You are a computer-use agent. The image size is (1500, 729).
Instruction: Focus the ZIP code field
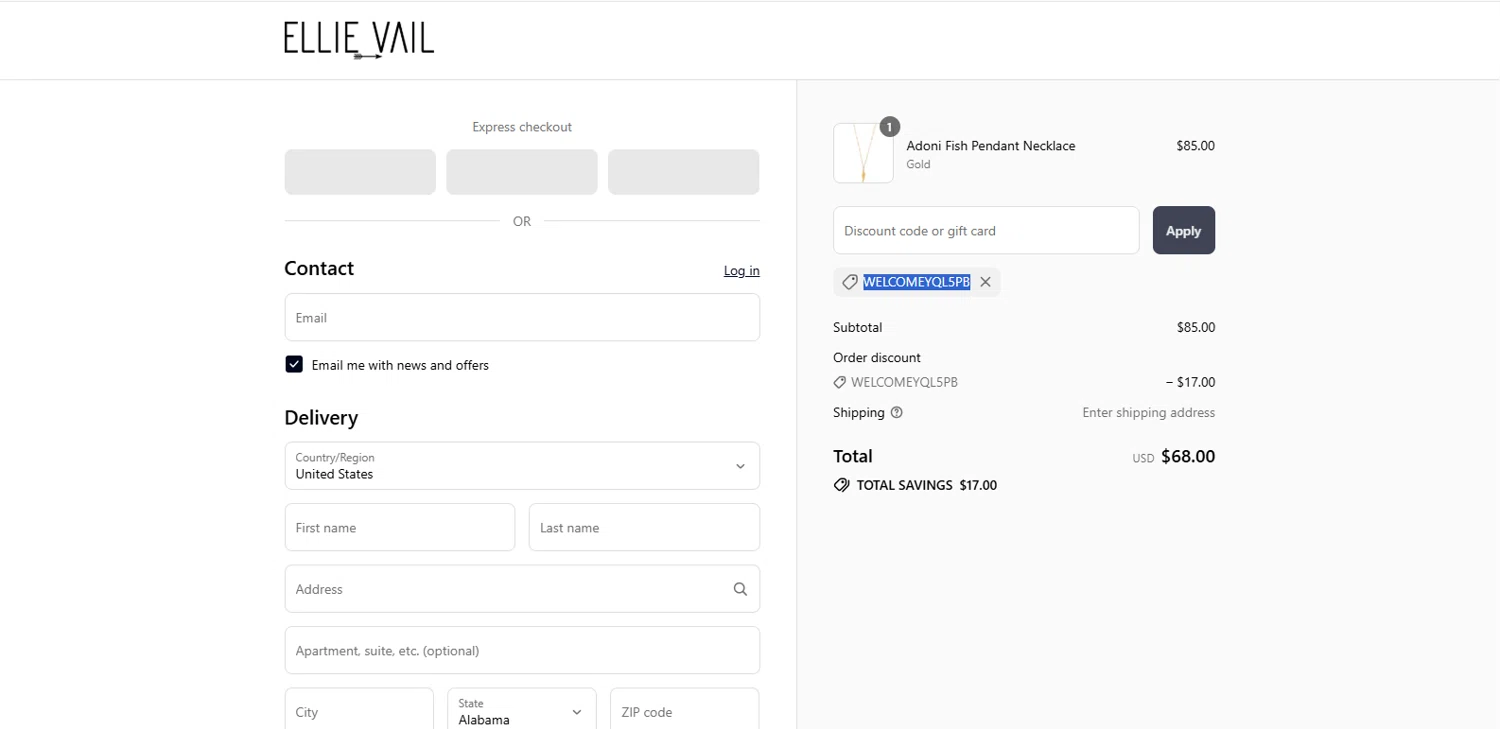point(684,711)
